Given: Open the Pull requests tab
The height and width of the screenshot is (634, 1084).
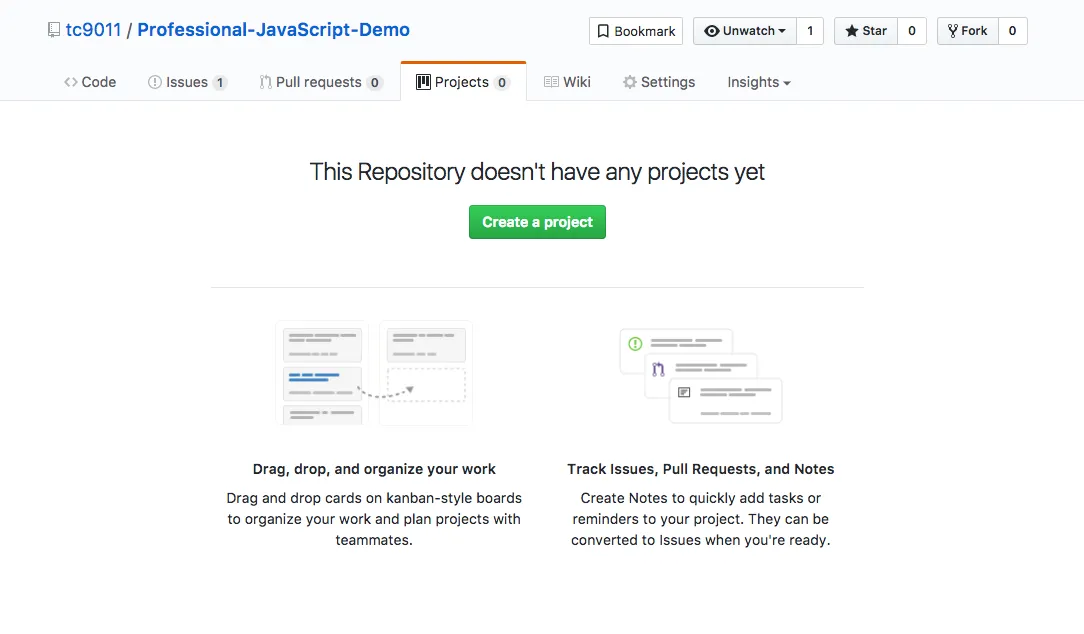Looking at the screenshot, I should [x=320, y=82].
